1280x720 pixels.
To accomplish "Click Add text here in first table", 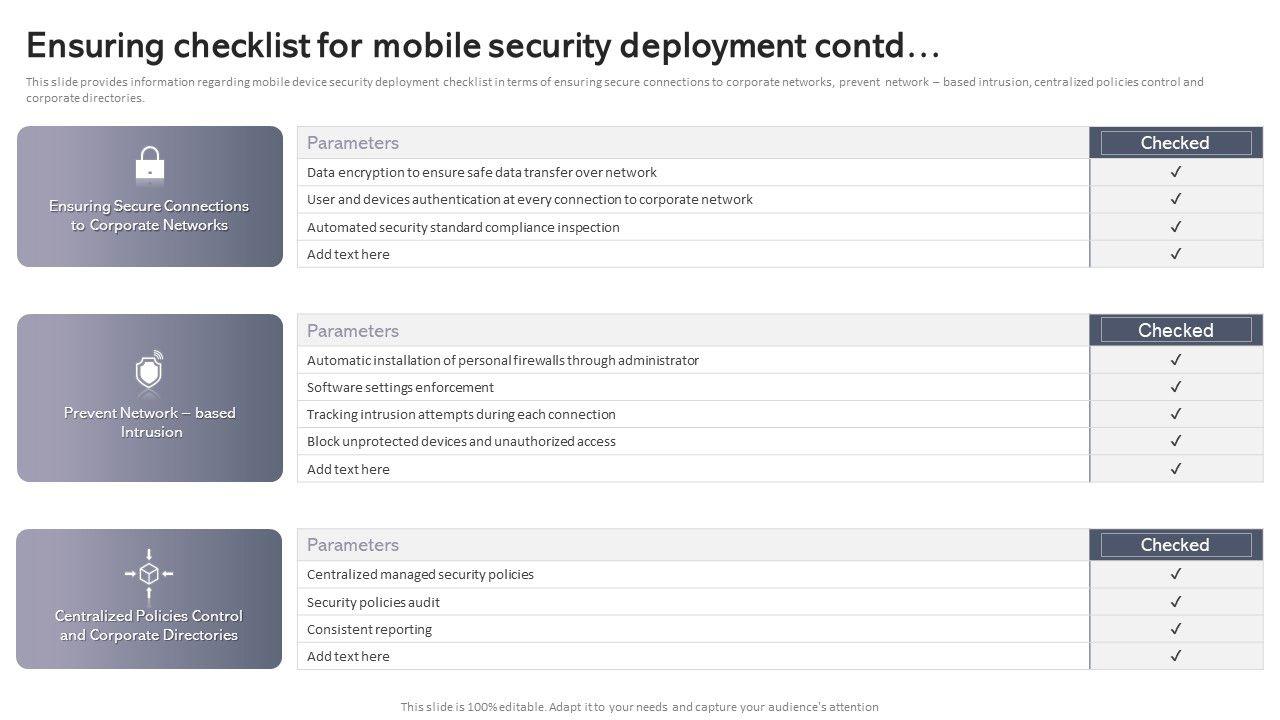I will tap(348, 254).
